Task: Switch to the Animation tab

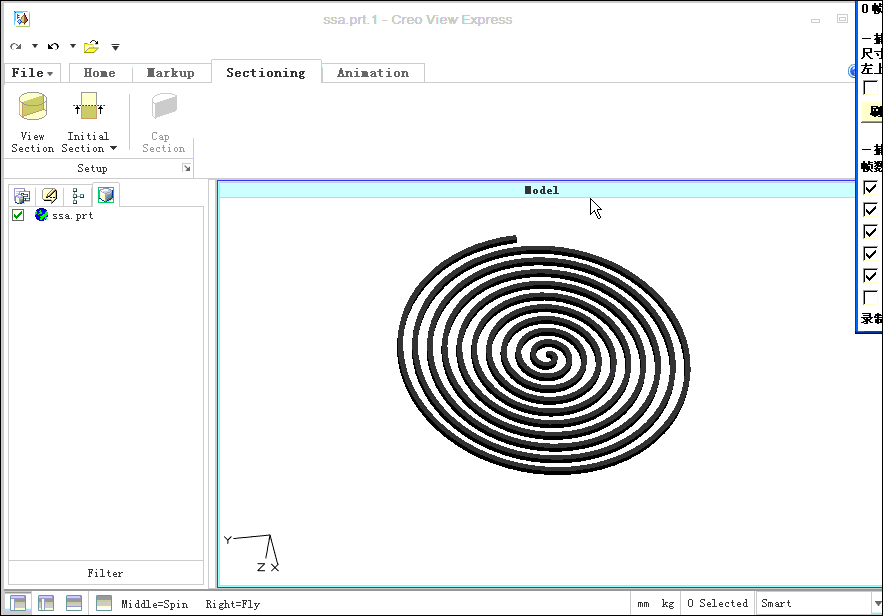Action: point(373,73)
